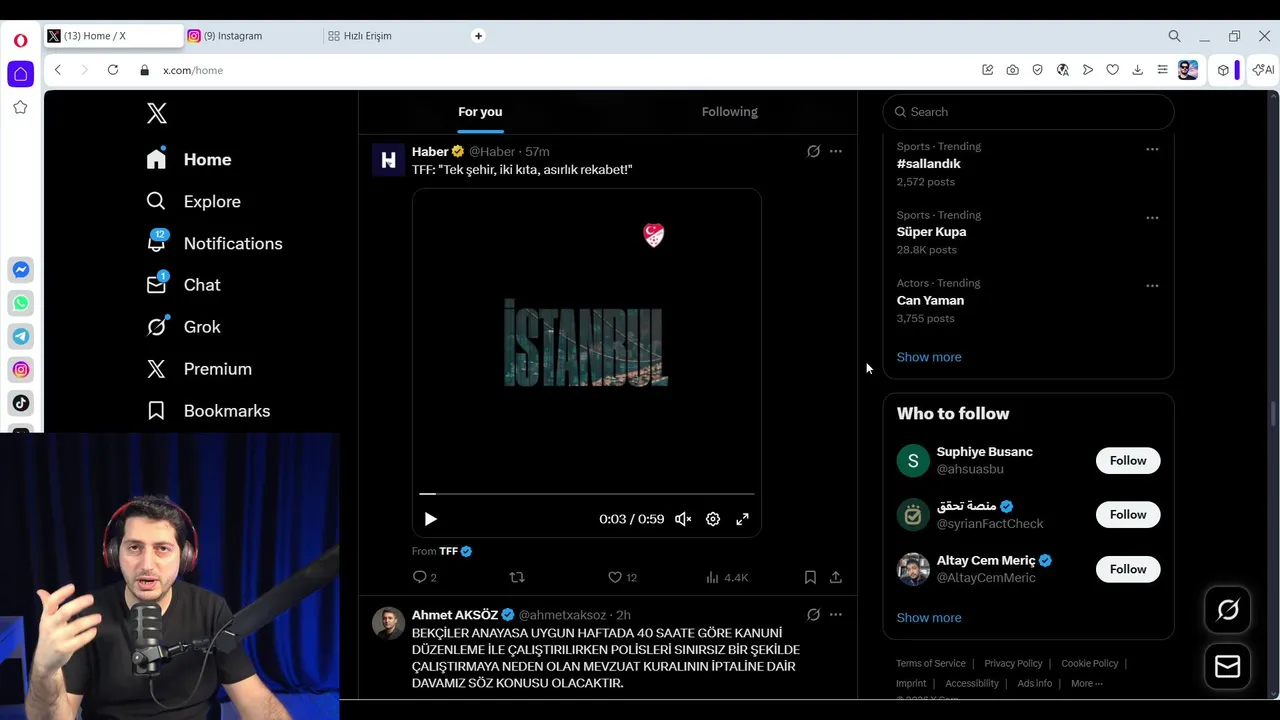Open Grok in X sidebar
The height and width of the screenshot is (720, 1280).
click(x=184, y=327)
